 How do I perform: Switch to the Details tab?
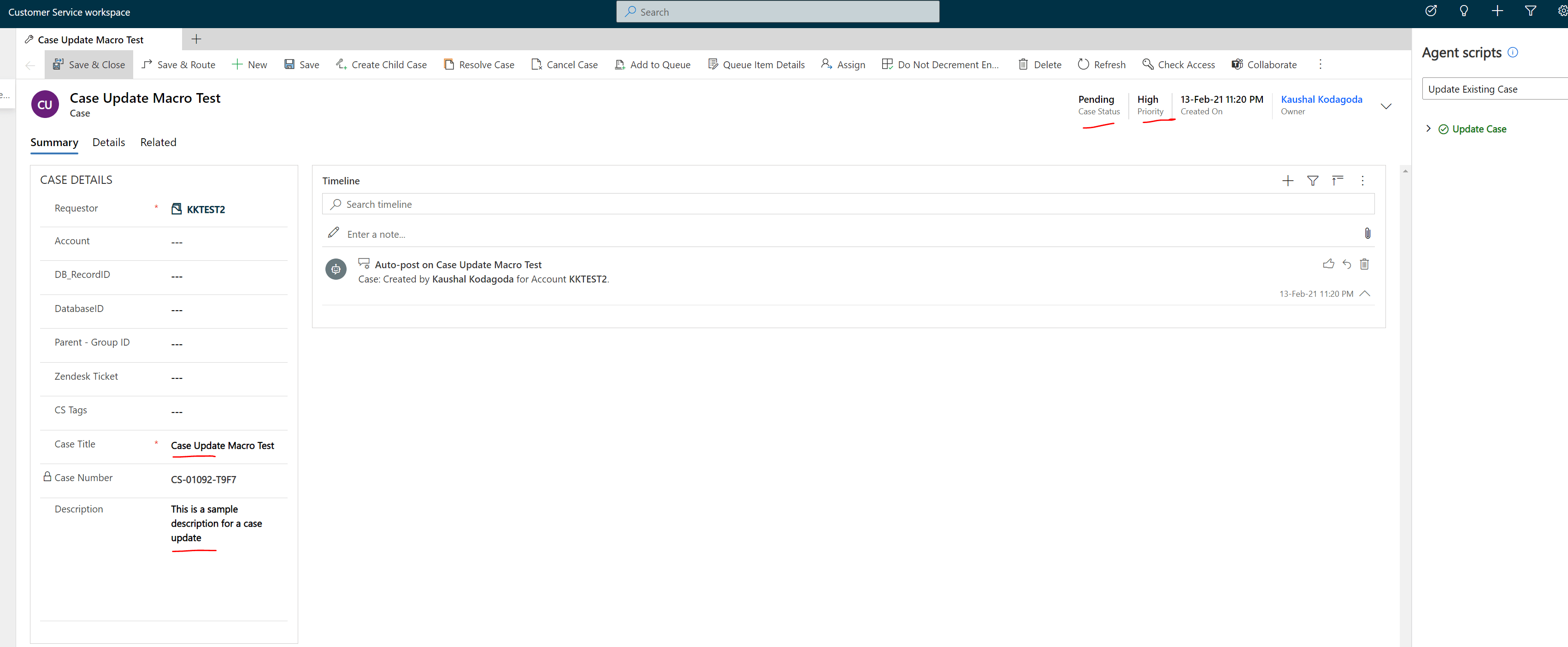108,142
